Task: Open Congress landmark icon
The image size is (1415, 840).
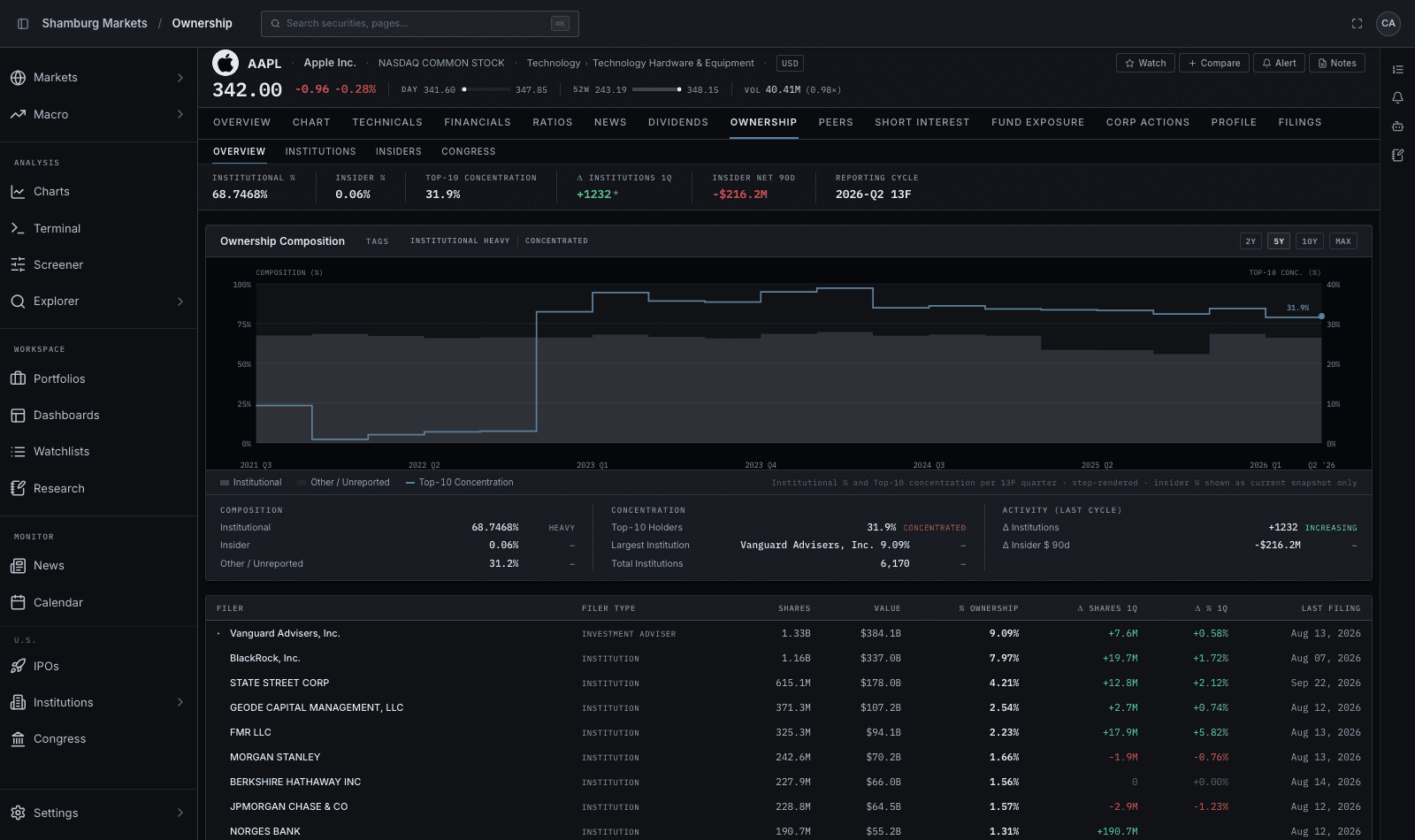Action: point(18,739)
